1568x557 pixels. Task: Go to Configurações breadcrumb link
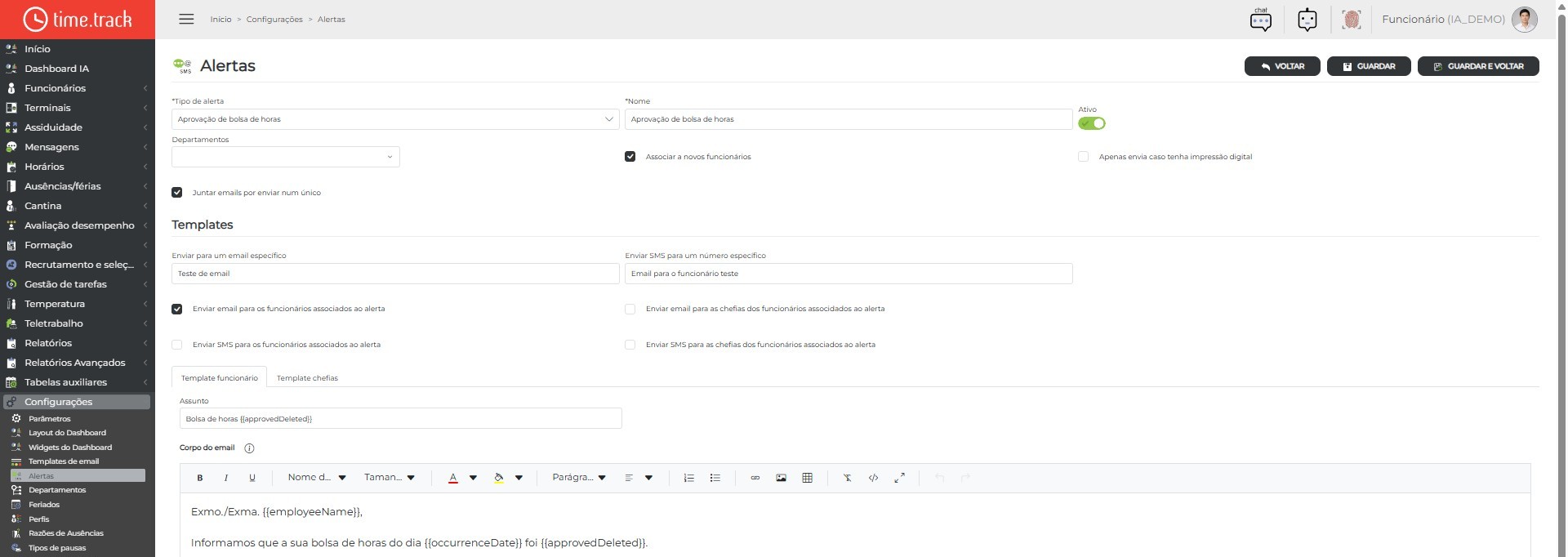[274, 20]
